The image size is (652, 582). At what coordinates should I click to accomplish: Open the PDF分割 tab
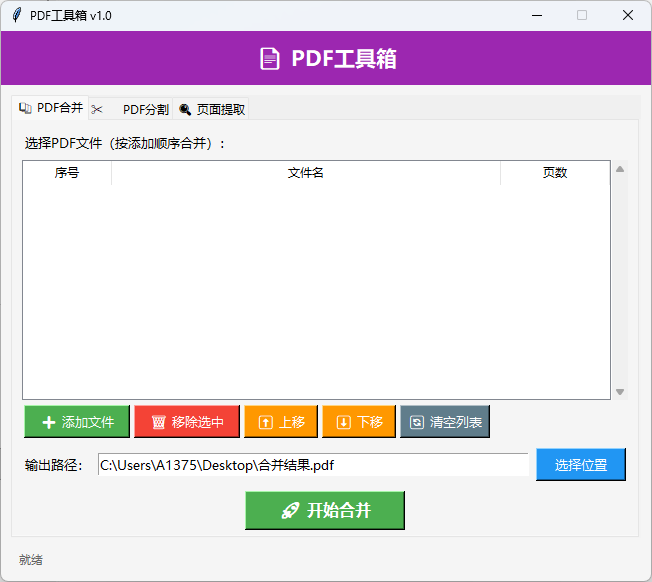[x=130, y=109]
